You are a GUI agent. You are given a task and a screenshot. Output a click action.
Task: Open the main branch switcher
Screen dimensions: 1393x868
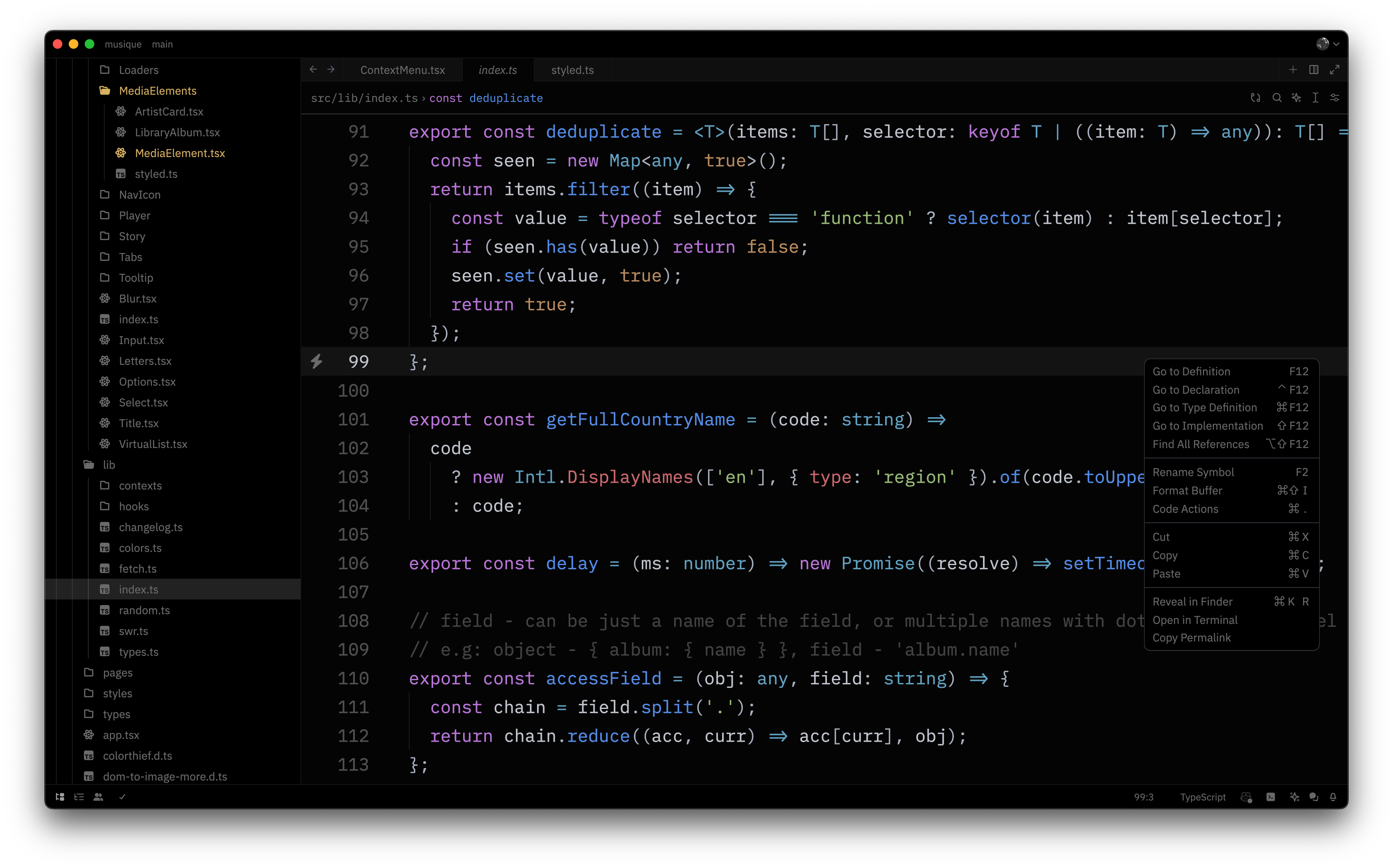(x=162, y=44)
